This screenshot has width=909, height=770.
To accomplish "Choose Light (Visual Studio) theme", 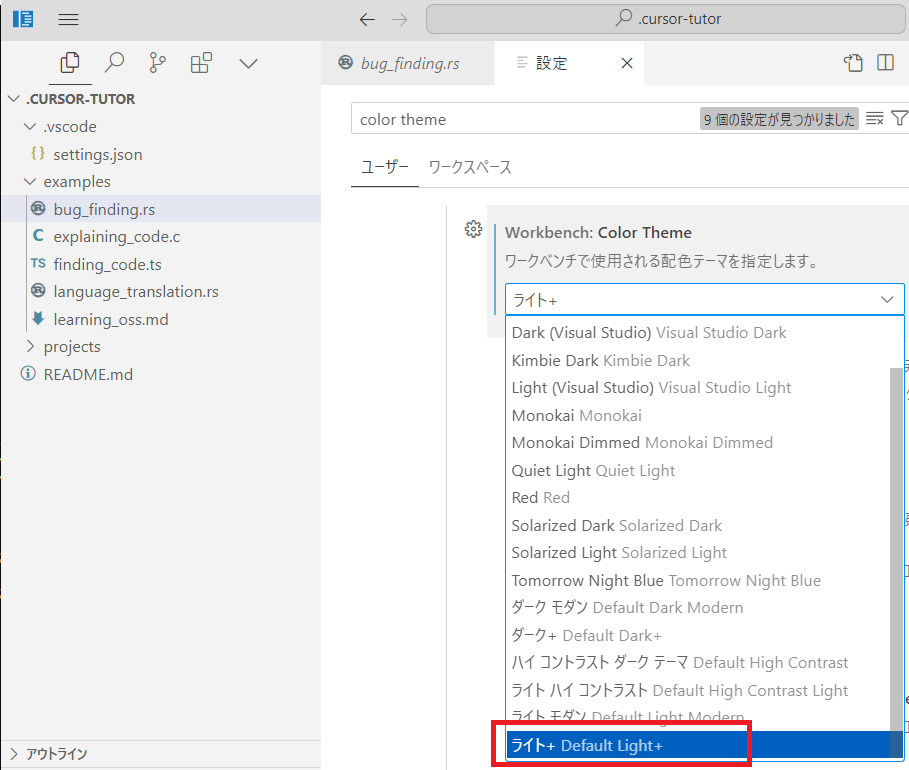I will click(698, 388).
